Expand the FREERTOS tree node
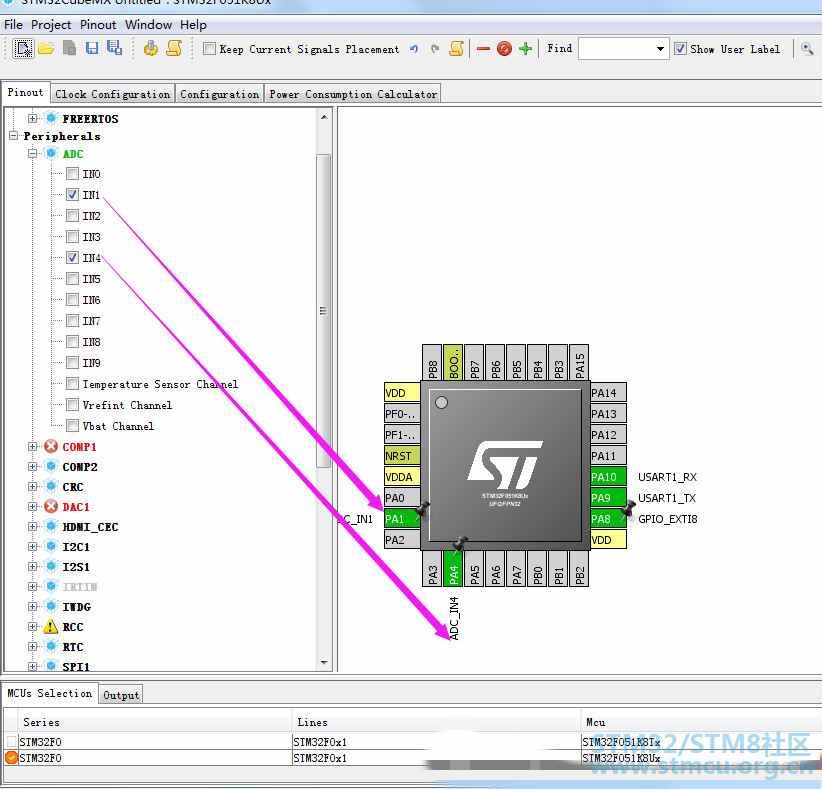The width and height of the screenshot is (822, 789). [x=33, y=118]
